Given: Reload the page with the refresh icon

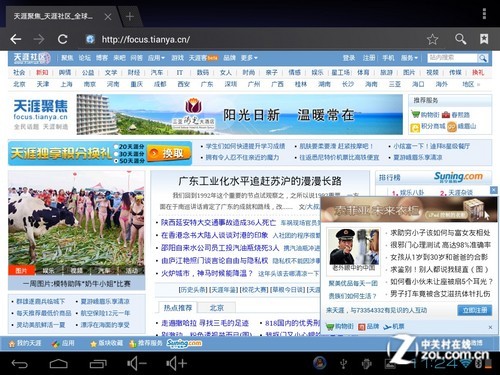Looking at the screenshot, I should pyautogui.click(x=63, y=39).
